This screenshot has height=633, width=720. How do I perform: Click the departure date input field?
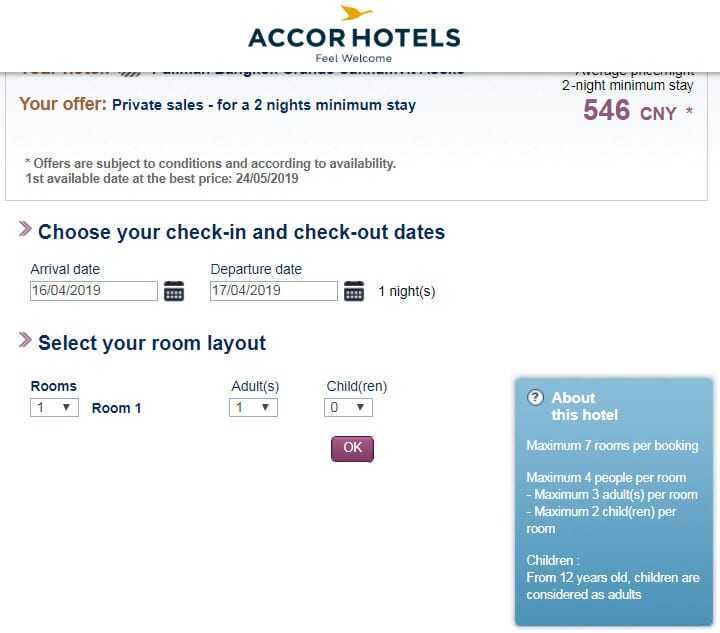point(274,291)
